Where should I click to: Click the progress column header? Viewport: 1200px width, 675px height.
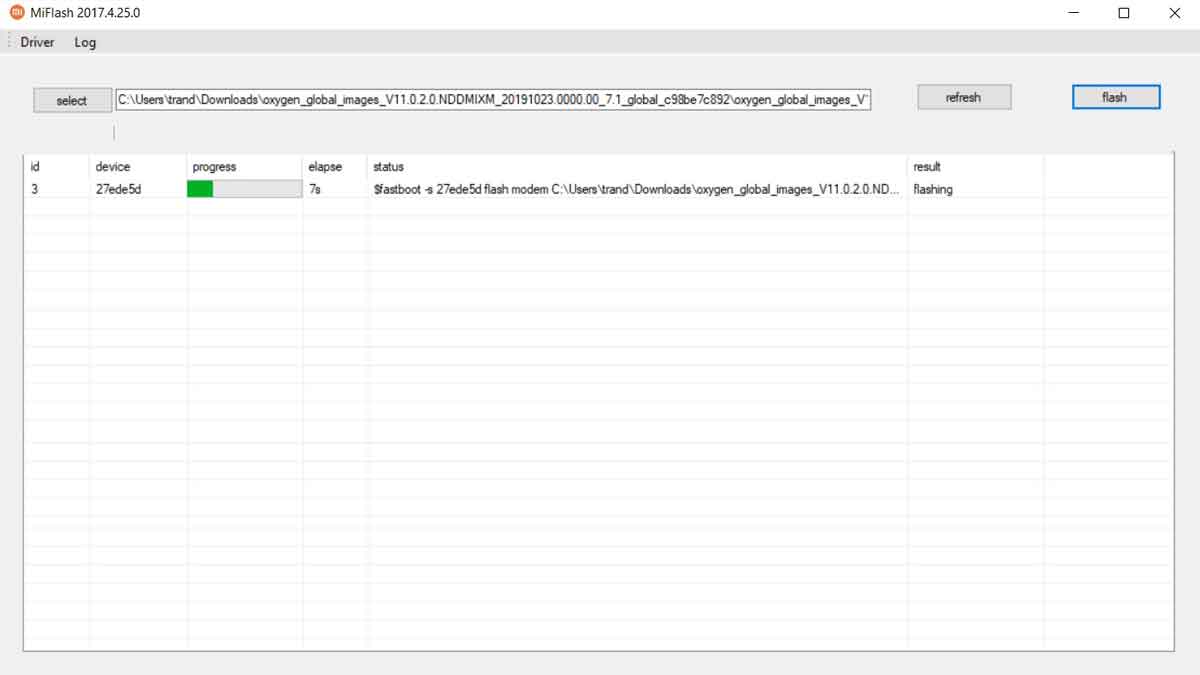pos(214,167)
